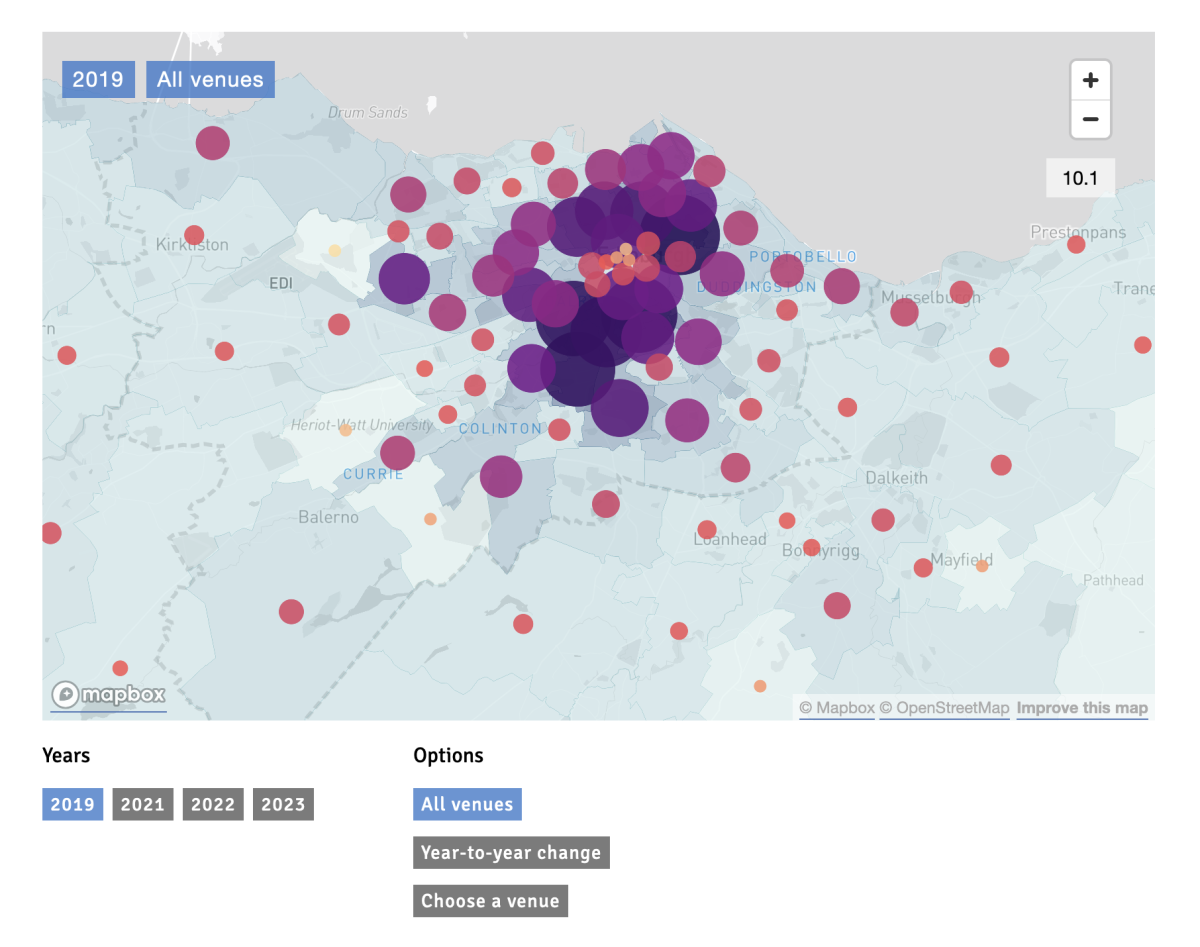The image size is (1200, 947).
Task: Click the Options section heading
Action: click(x=448, y=755)
